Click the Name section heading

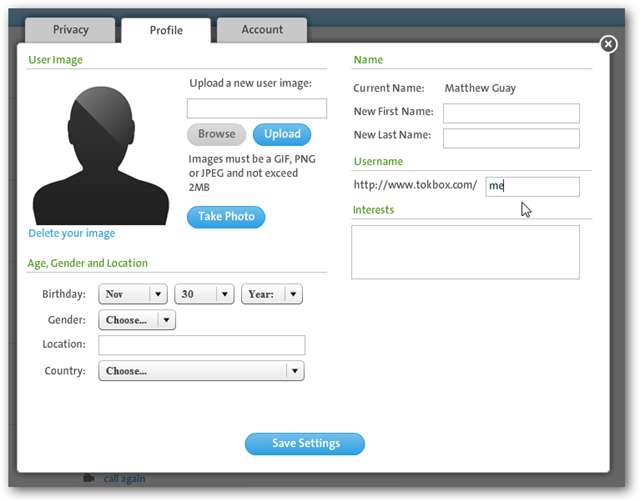(x=368, y=60)
